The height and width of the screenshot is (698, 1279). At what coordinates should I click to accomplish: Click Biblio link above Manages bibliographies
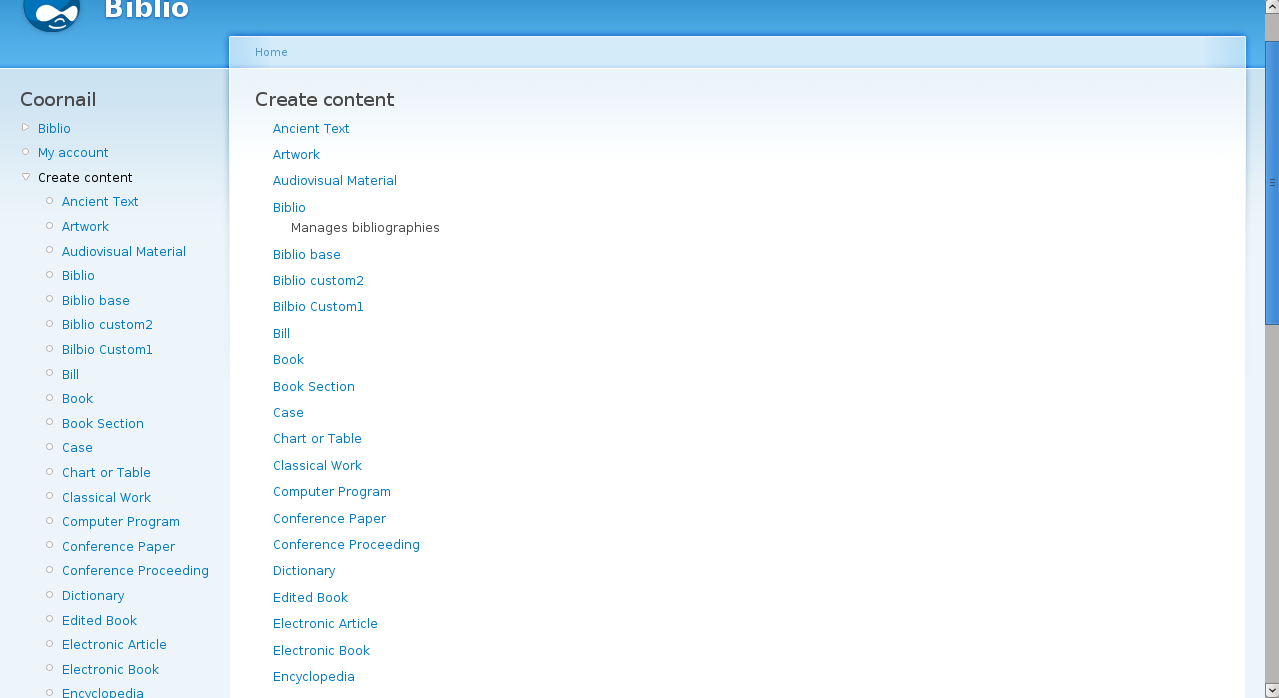(289, 208)
